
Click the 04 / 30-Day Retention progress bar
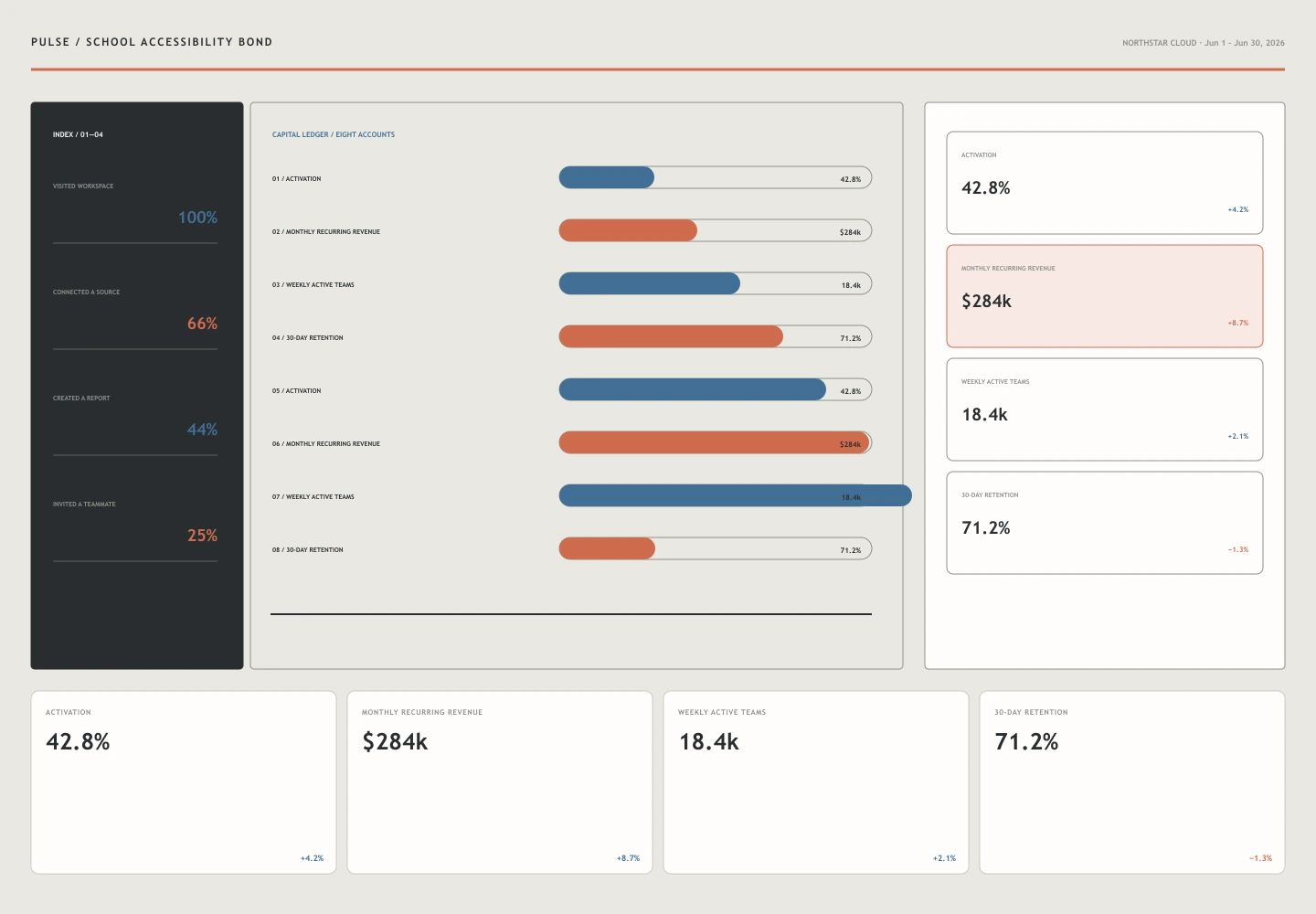coord(716,336)
